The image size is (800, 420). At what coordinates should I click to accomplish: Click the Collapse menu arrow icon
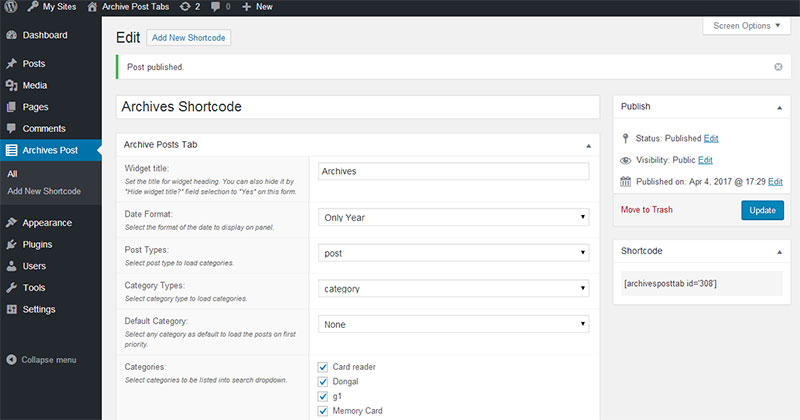click(x=11, y=360)
